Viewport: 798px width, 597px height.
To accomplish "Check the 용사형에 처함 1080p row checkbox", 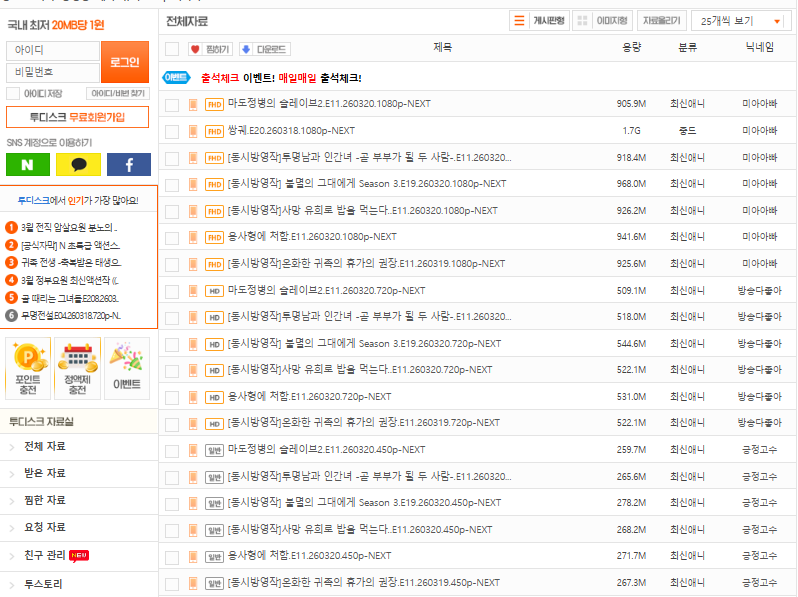I will 172,238.
